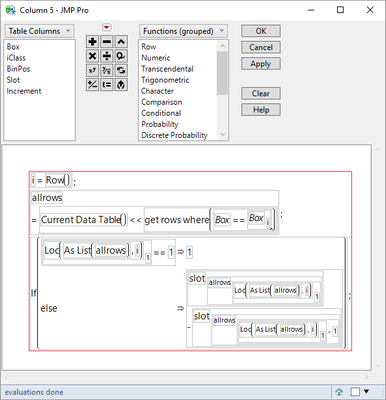
Task: Select the Conditional function group
Action: coord(161,113)
